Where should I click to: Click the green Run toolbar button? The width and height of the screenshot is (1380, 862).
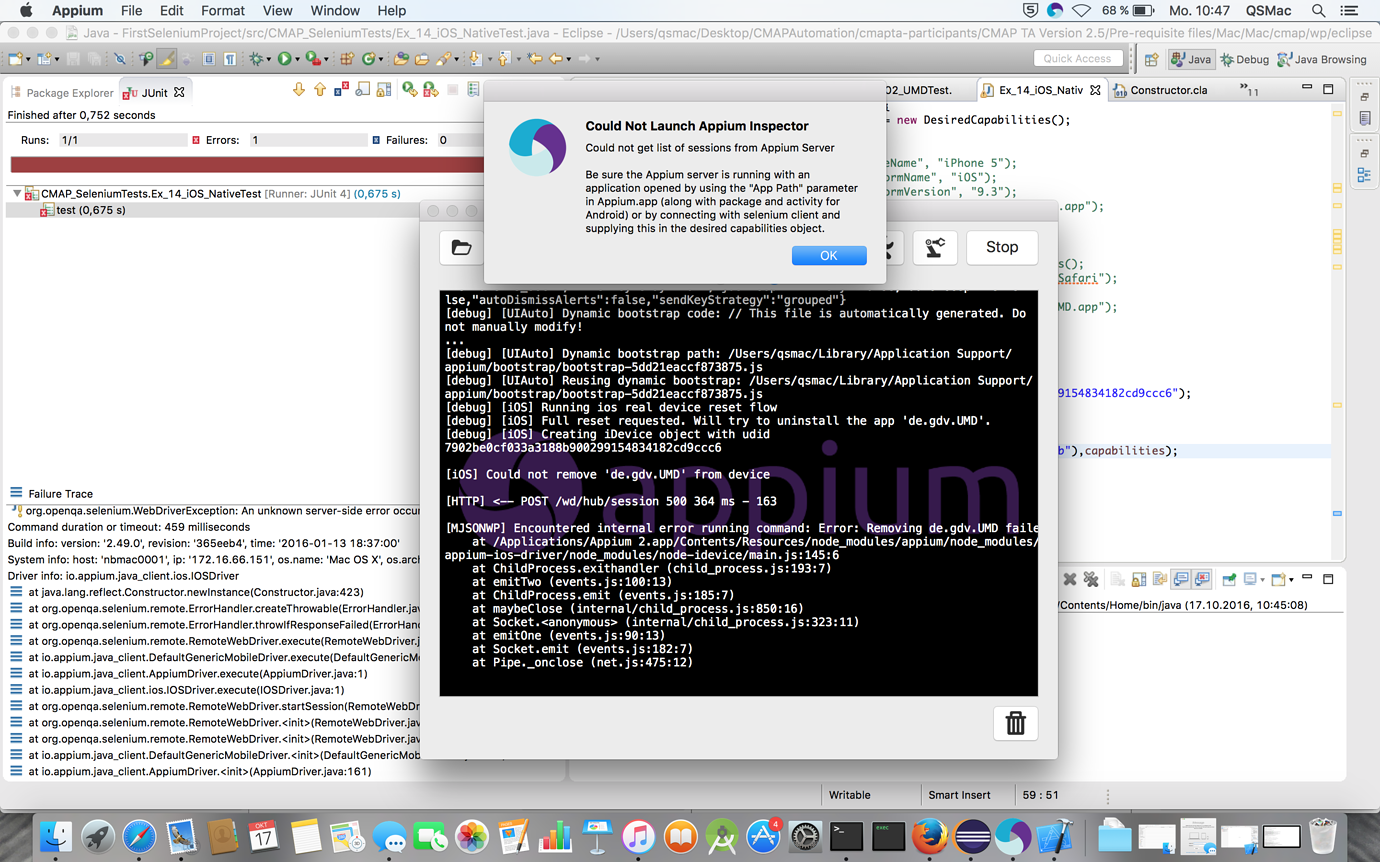(284, 59)
